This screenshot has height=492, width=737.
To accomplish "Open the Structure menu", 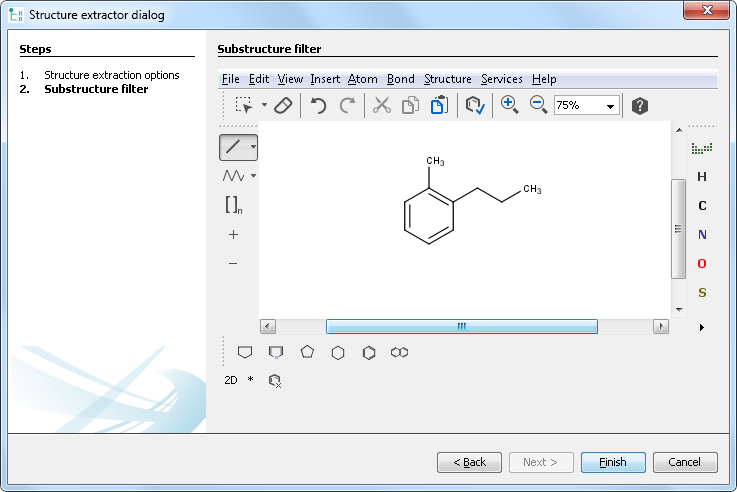I will [x=447, y=79].
